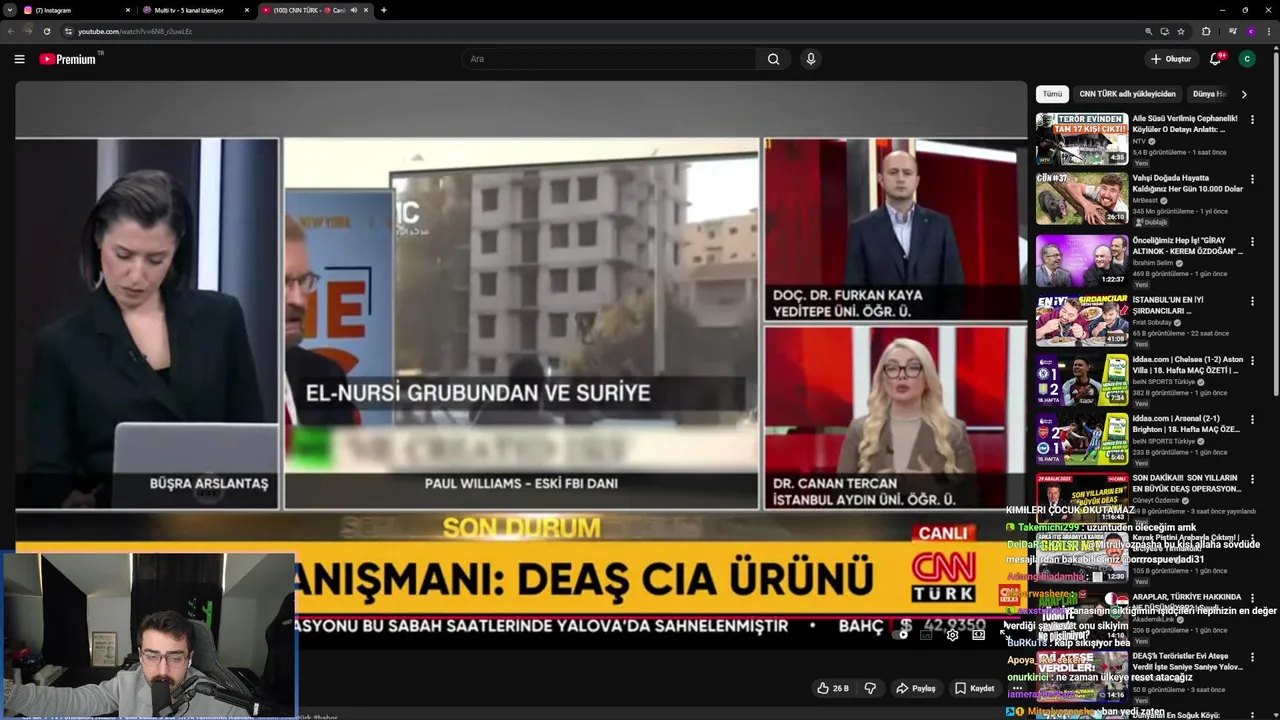Open the NTV channel name

(1140, 141)
